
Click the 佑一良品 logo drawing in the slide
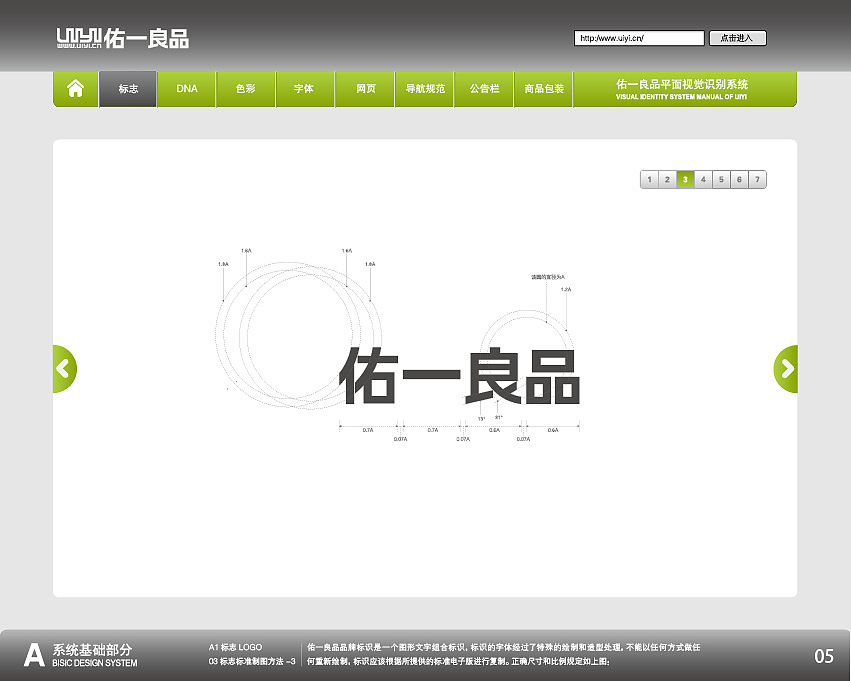[x=459, y=376]
